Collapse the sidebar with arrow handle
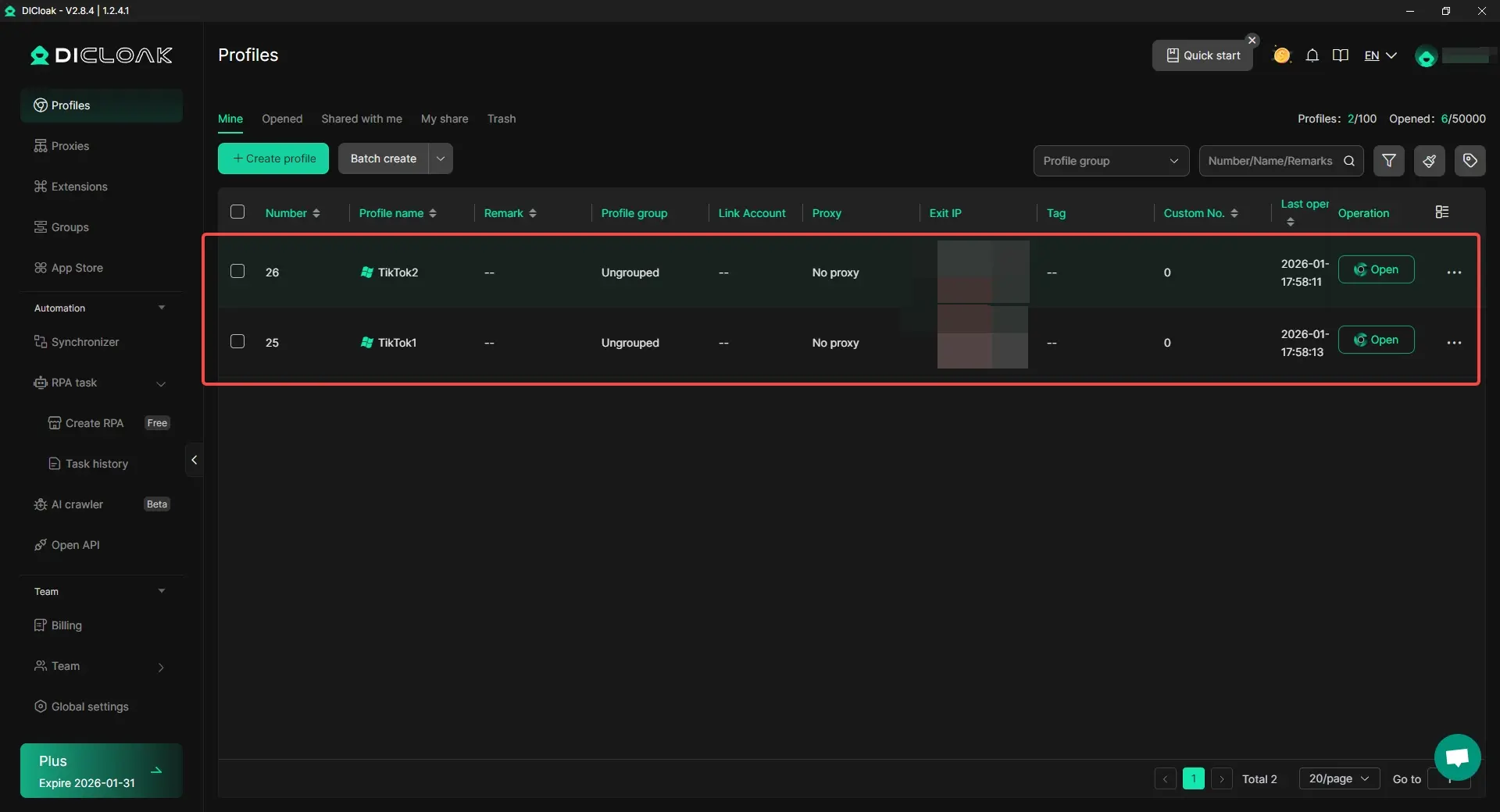Viewport: 1500px width, 812px height. pos(194,460)
